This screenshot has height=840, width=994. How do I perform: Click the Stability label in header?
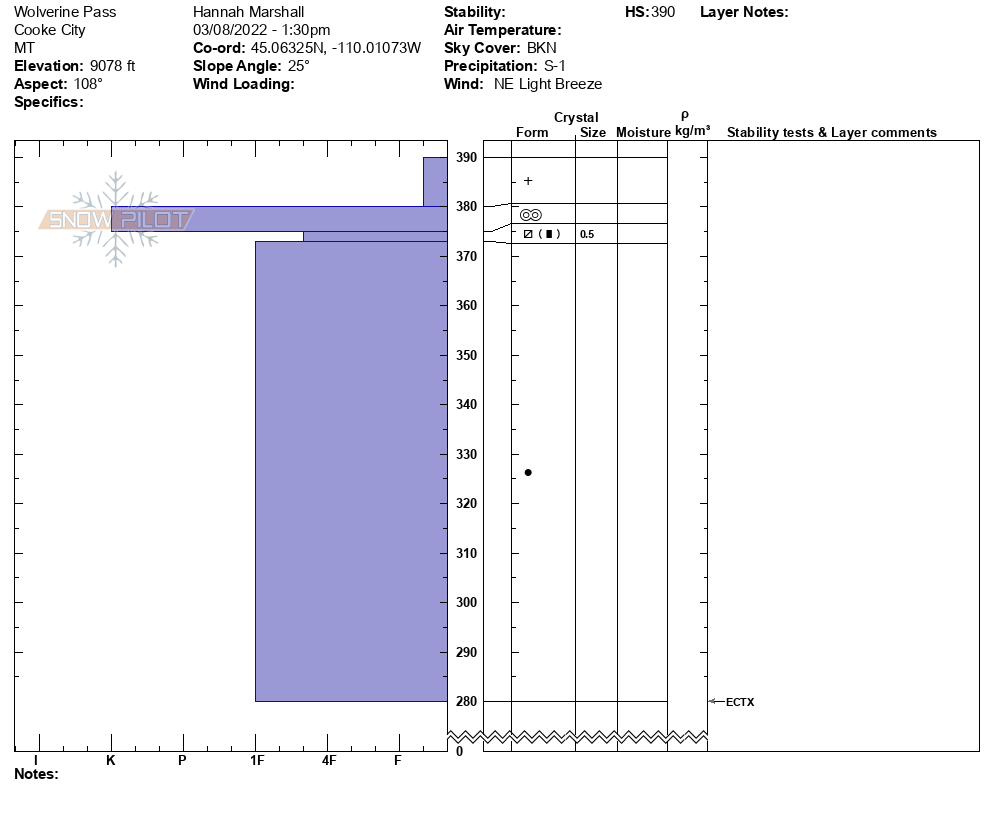475,12
